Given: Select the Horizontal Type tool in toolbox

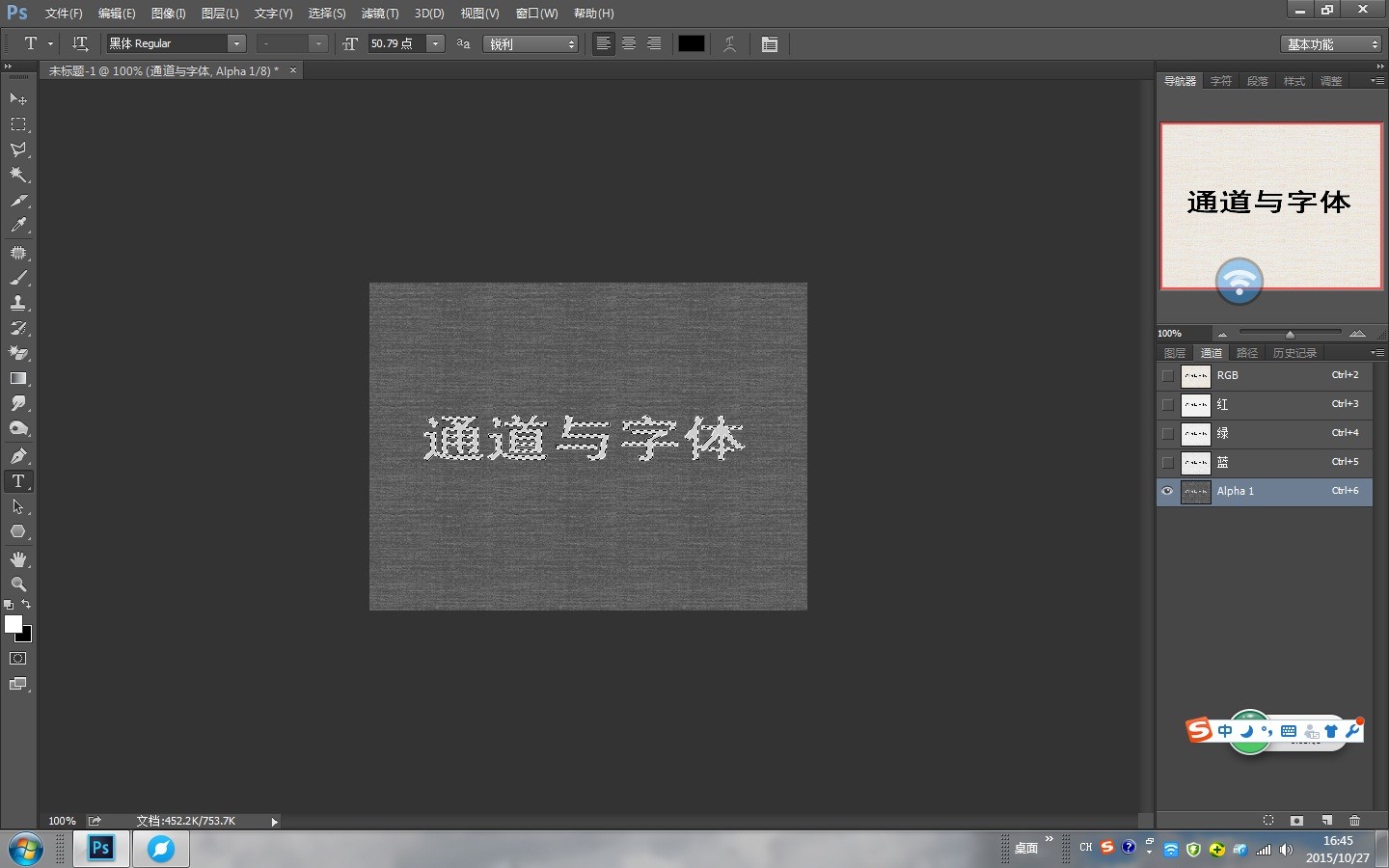Looking at the screenshot, I should (x=18, y=481).
